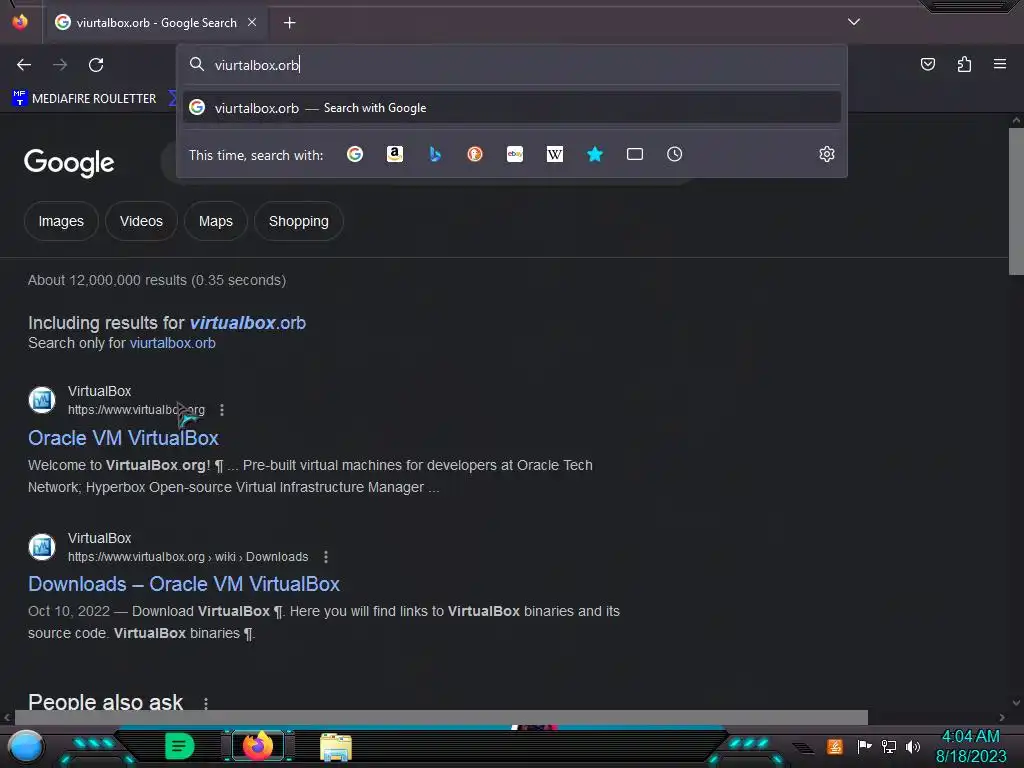This screenshot has height=768, width=1024.
Task: Open the Firefox hamburger menu
Action: coord(1000,64)
